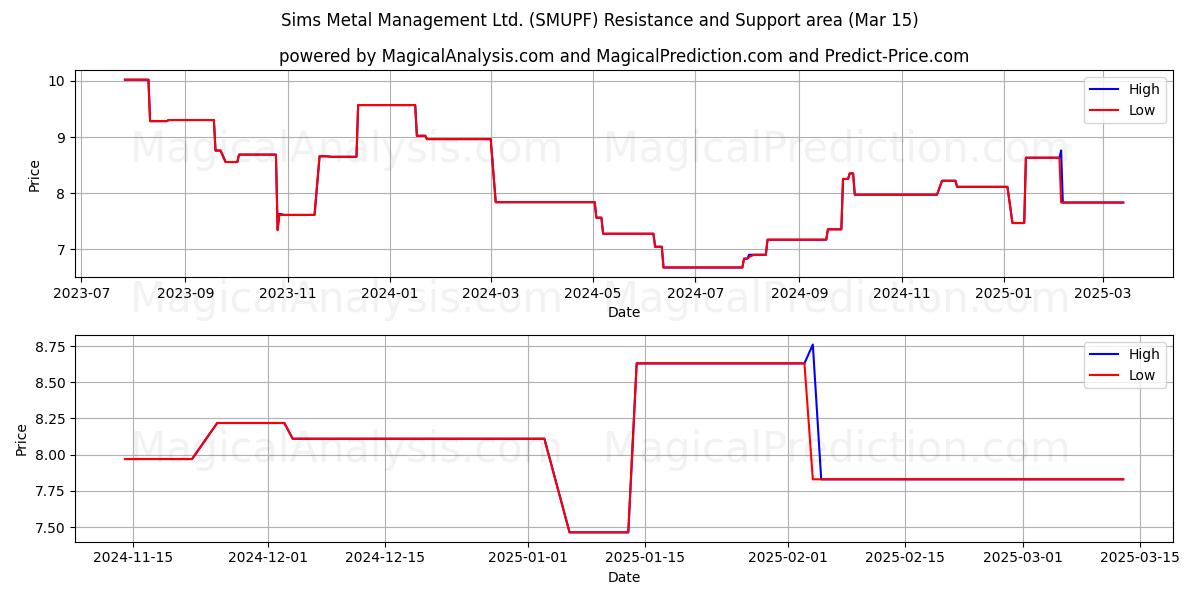Click the 2023-07 tick label
The height and width of the screenshot is (600, 1200).
(x=80, y=294)
